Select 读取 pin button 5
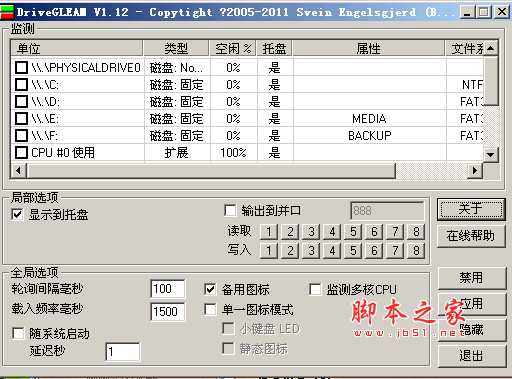Screen dimensions: 512x379 [353, 231]
